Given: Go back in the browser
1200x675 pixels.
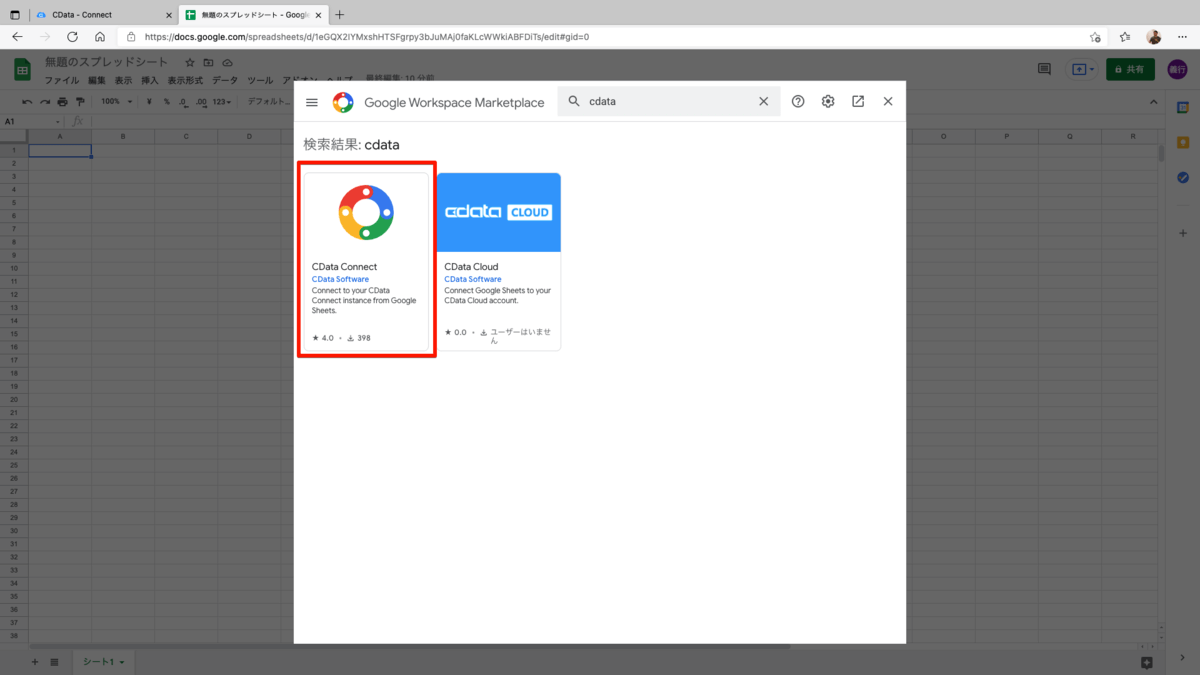Looking at the screenshot, I should tap(17, 37).
